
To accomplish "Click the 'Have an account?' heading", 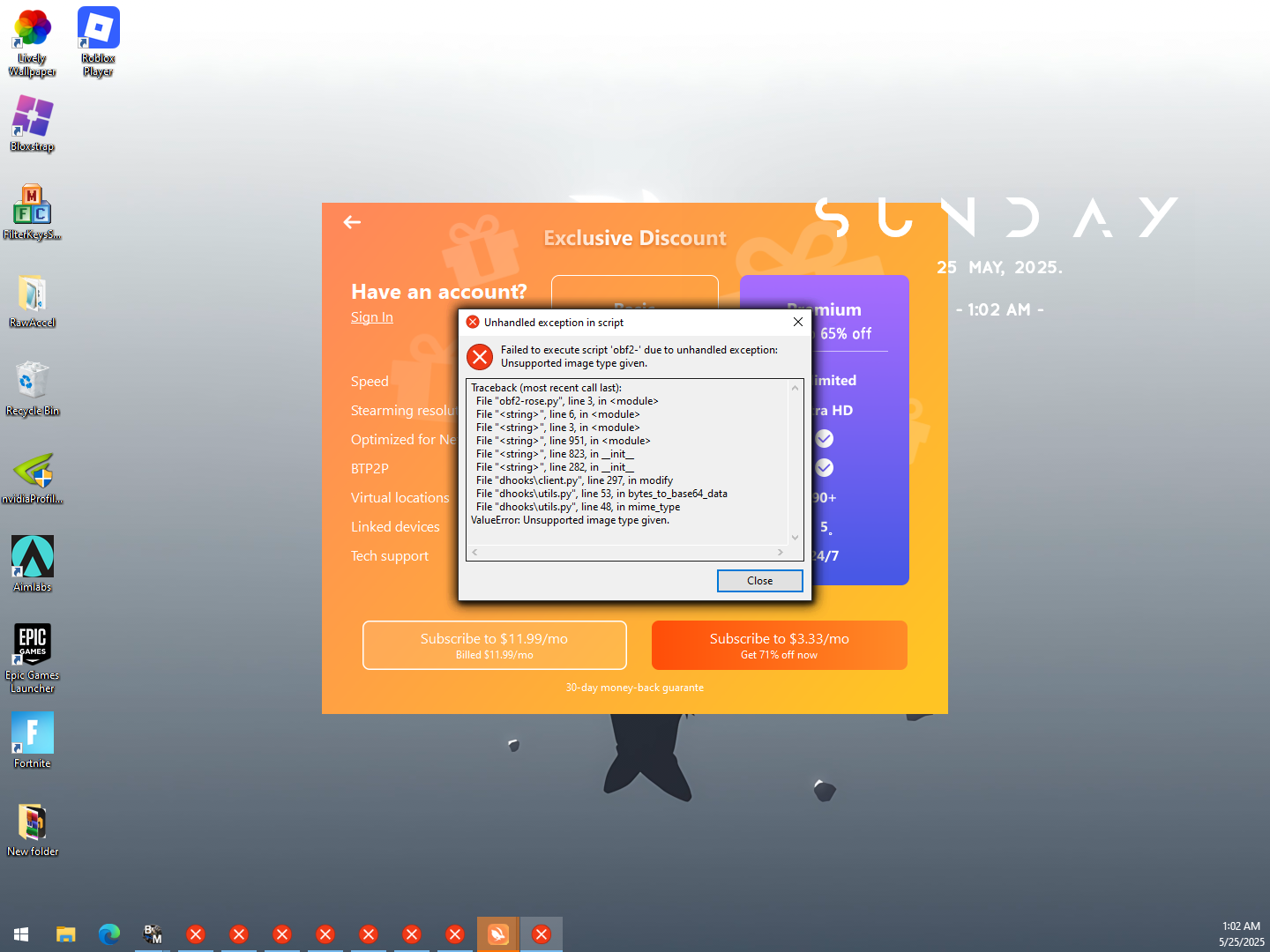I will [439, 292].
